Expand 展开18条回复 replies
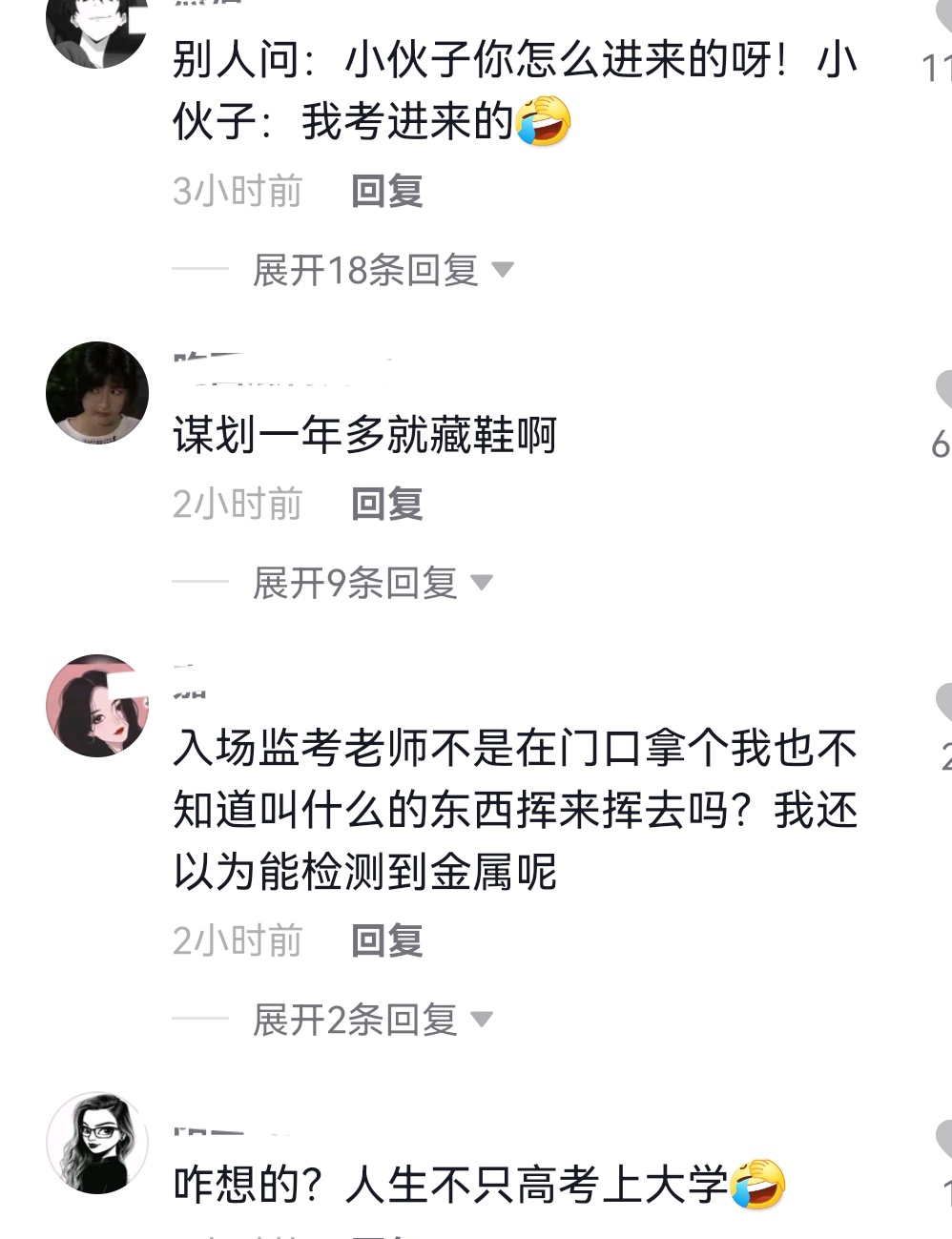Viewport: 952px width, 1239px height. click(x=383, y=271)
